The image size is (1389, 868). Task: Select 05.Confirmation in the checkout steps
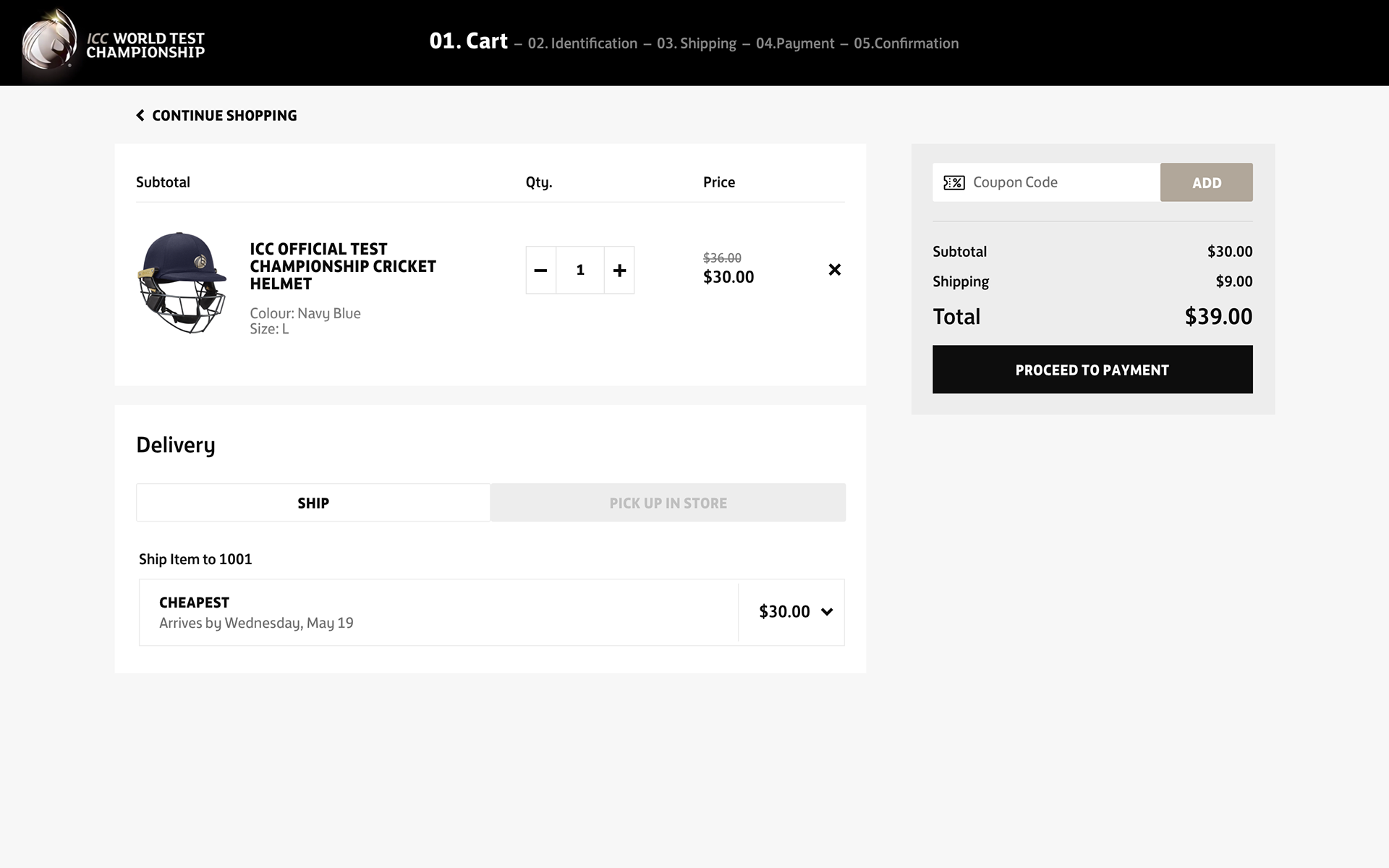pyautogui.click(x=906, y=44)
